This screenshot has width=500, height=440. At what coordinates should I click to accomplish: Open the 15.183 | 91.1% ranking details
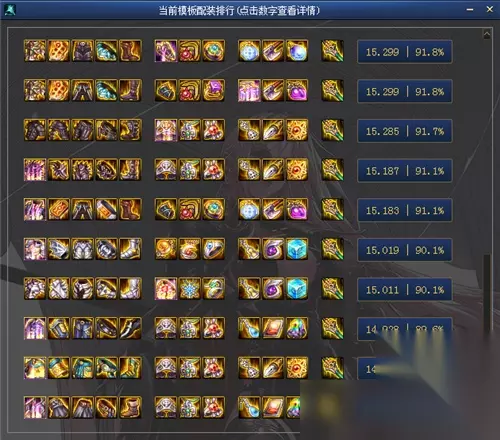coord(405,210)
